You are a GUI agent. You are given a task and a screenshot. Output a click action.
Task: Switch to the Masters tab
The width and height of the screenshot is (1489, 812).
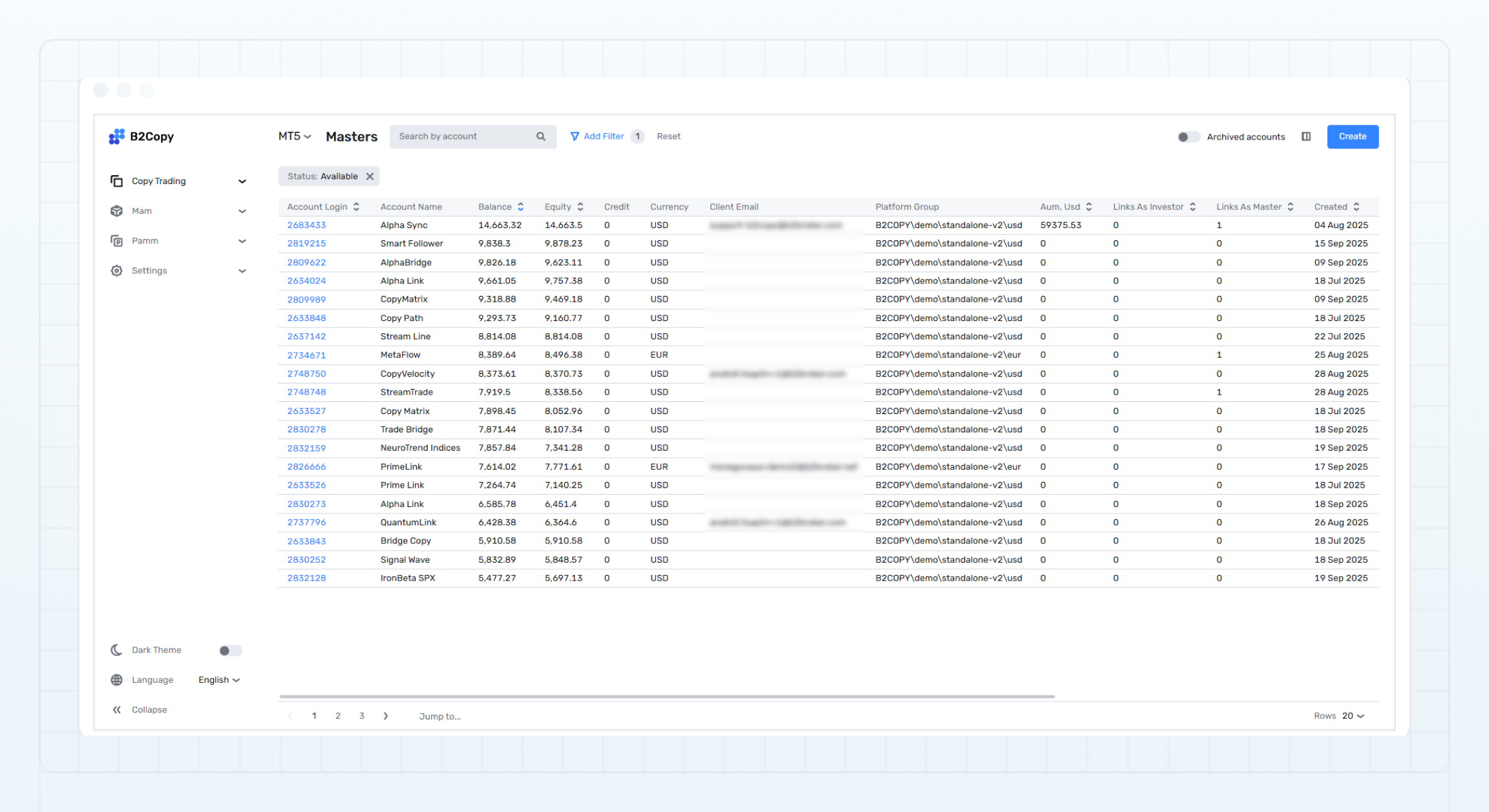[x=351, y=136]
